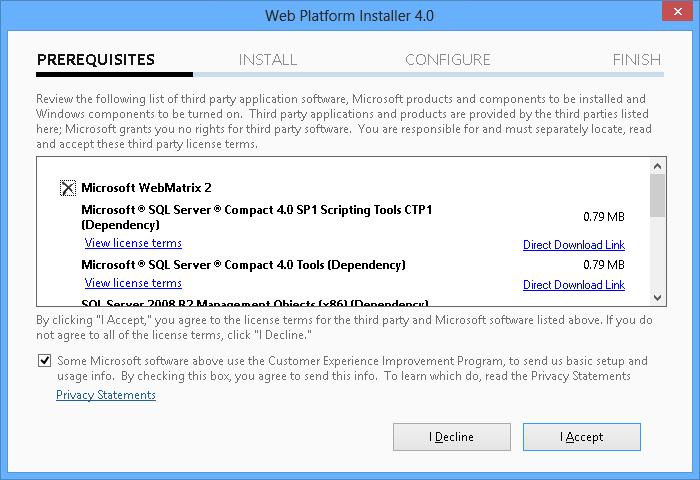Uncheck the Customer Experience Improvement Program checkbox
This screenshot has width=700, height=480.
(44, 361)
